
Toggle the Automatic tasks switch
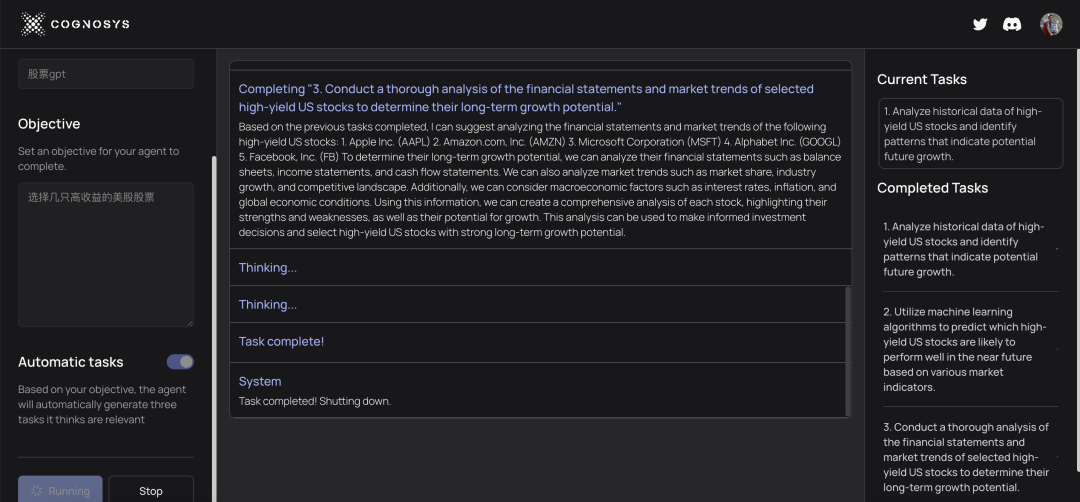point(180,362)
